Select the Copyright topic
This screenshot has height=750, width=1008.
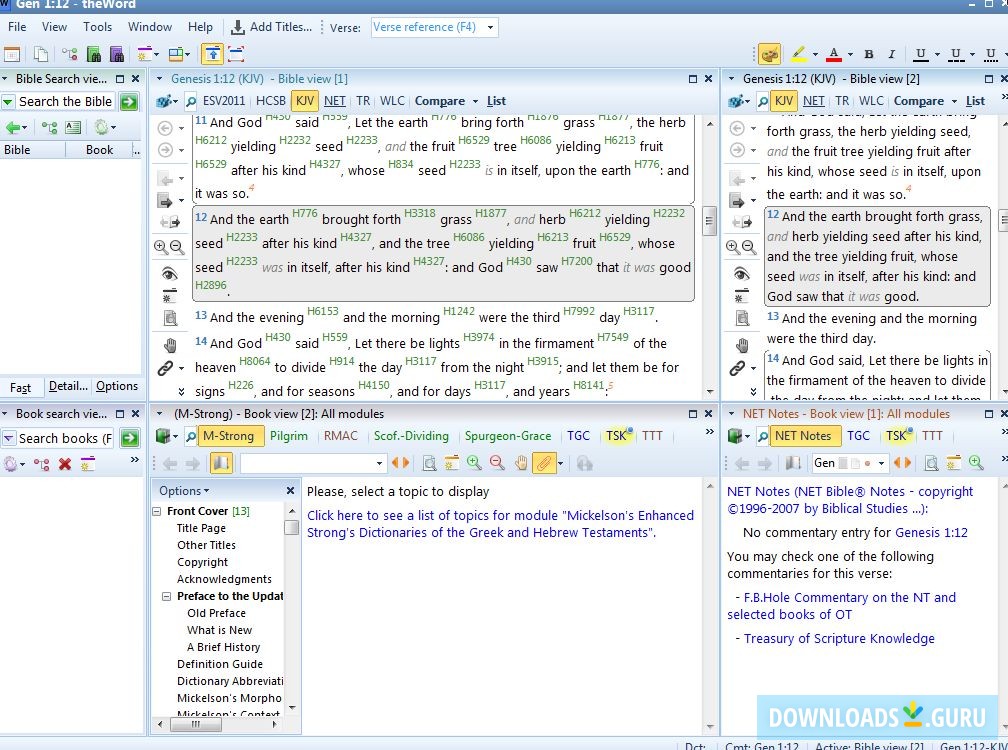(202, 562)
